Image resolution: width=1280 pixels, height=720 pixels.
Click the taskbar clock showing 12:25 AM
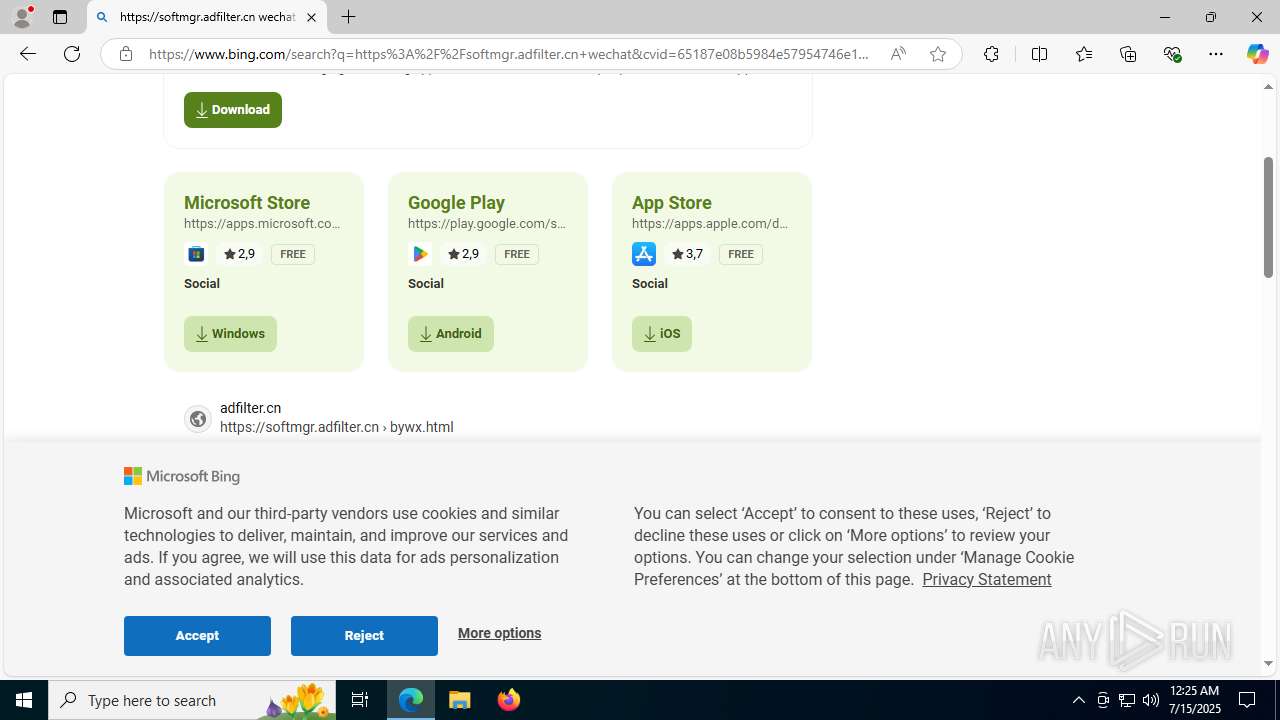click(1194, 700)
